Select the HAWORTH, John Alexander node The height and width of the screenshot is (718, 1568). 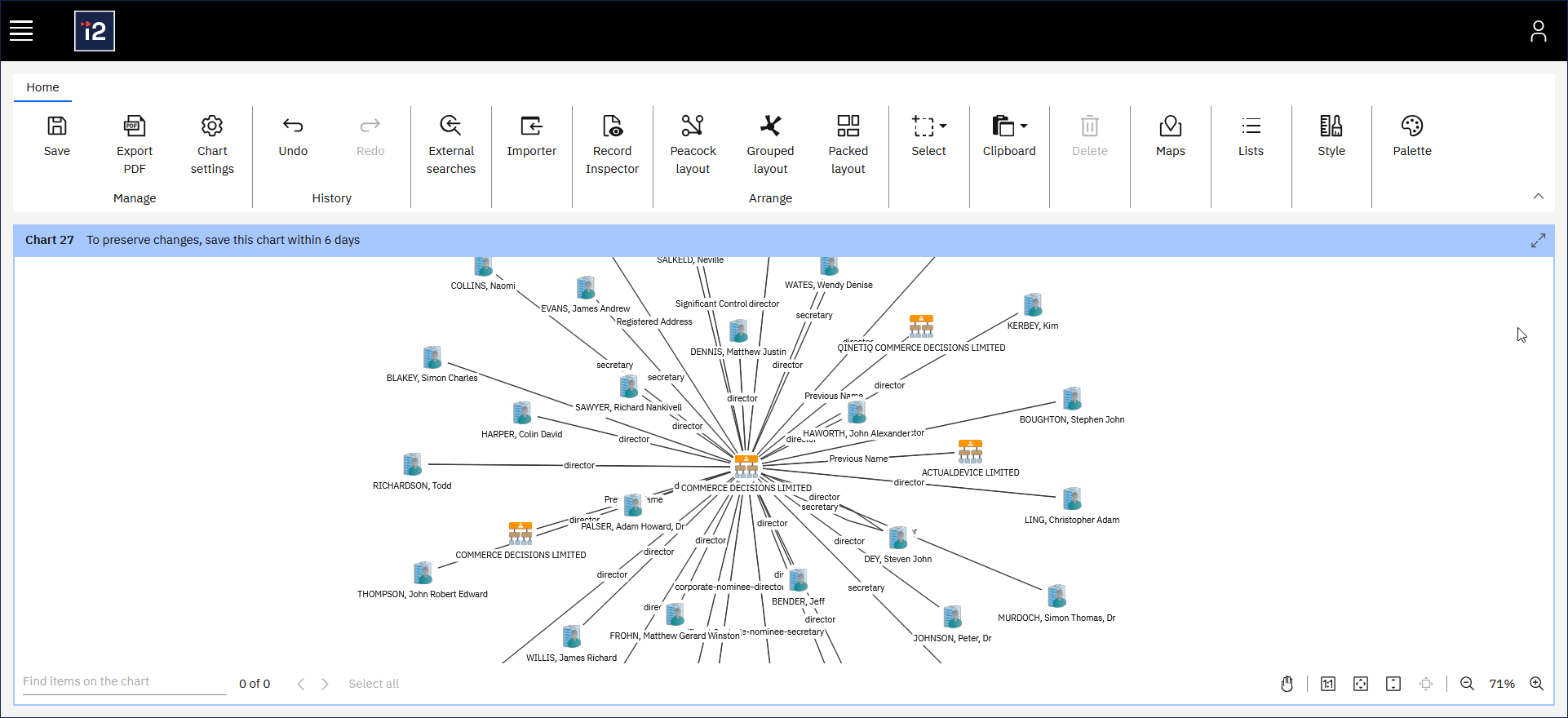[x=857, y=413]
